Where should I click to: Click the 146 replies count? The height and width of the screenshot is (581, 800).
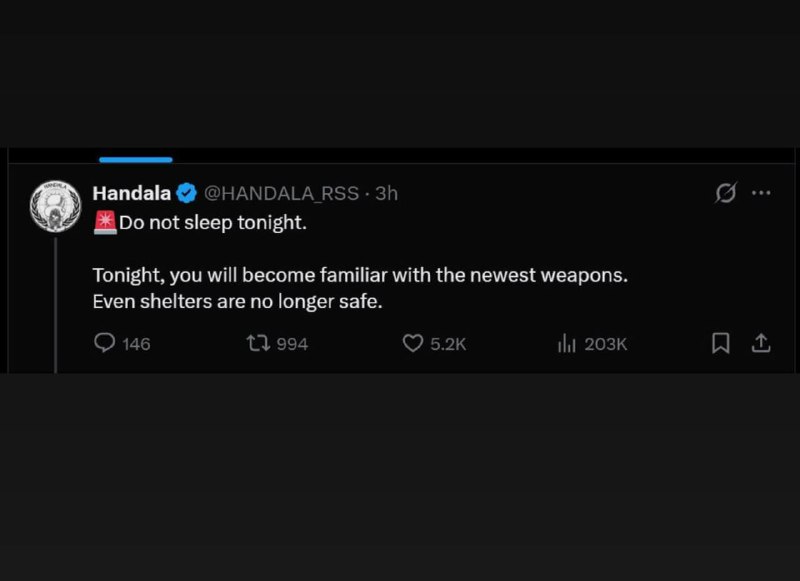136,344
